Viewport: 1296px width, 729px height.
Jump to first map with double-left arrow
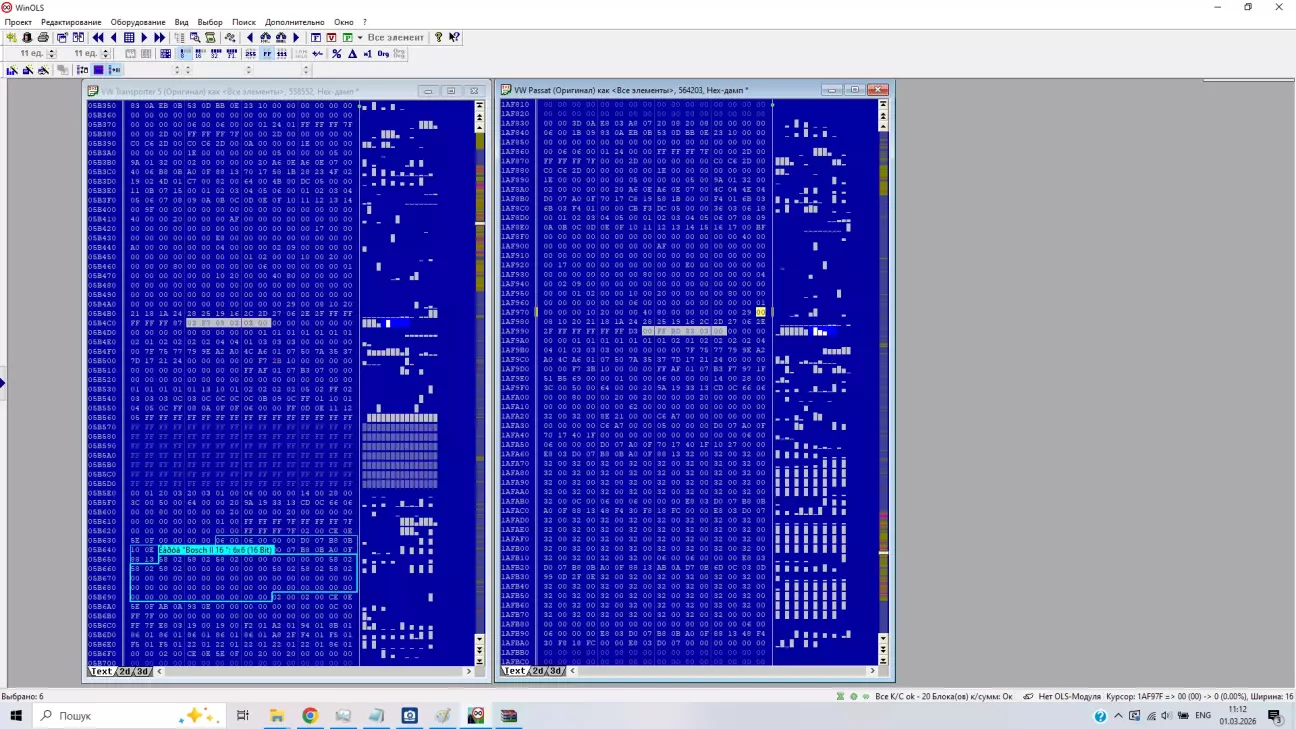pos(98,38)
